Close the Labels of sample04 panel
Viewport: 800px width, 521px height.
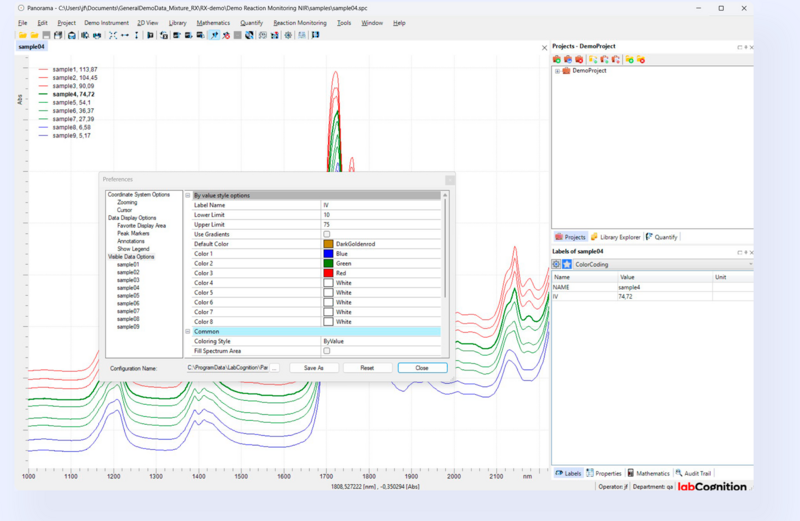(752, 252)
